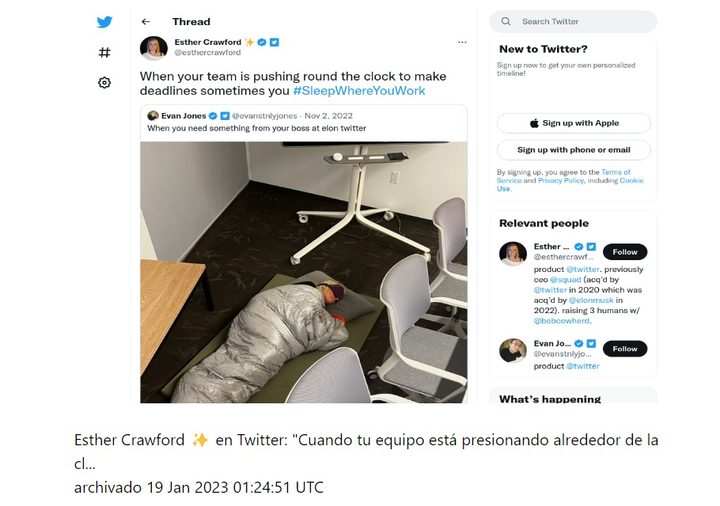Click Esther's avatar in Relevant people
Viewport: 720px width, 506px height.
tap(513, 253)
